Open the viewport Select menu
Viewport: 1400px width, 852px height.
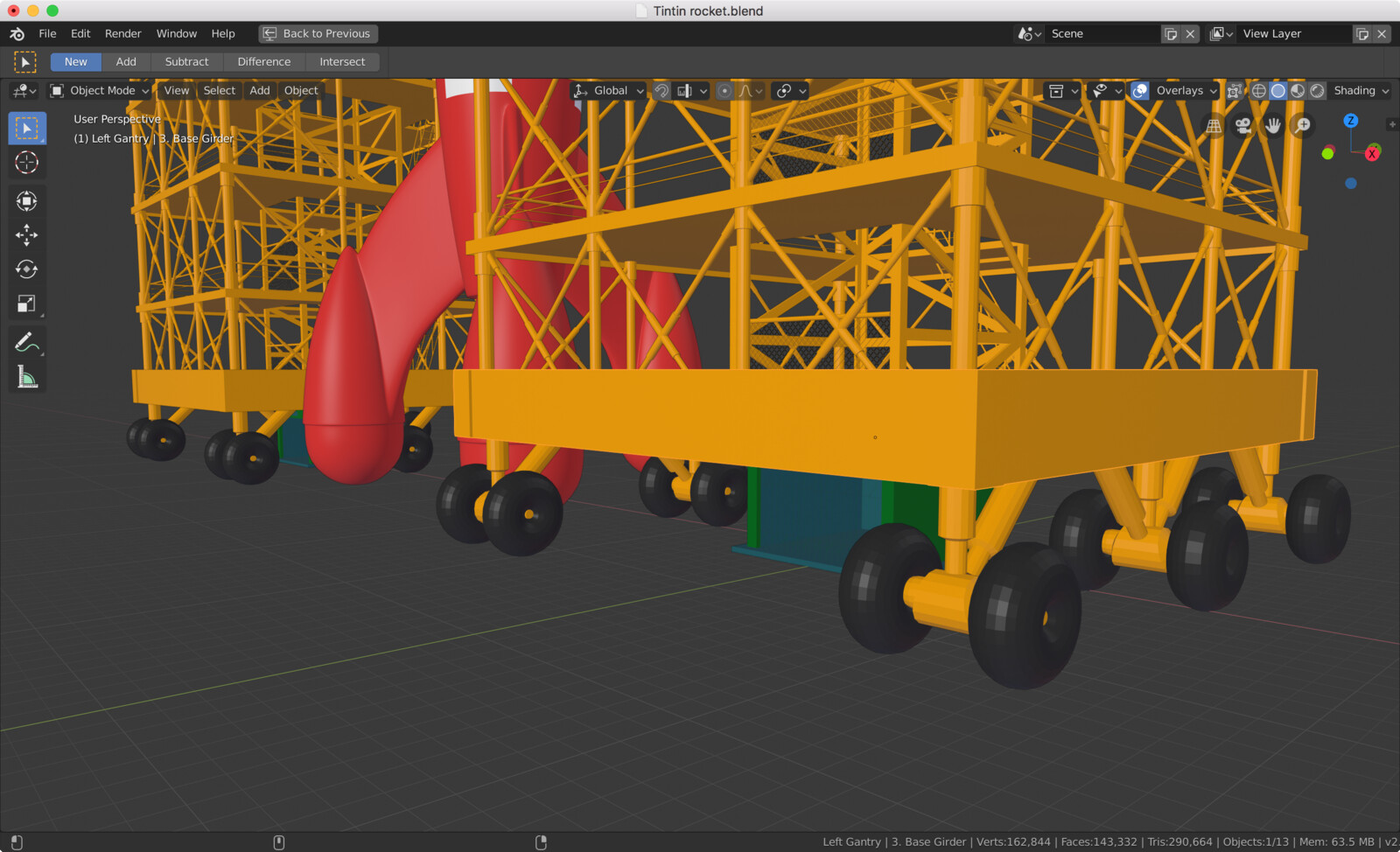[219, 90]
